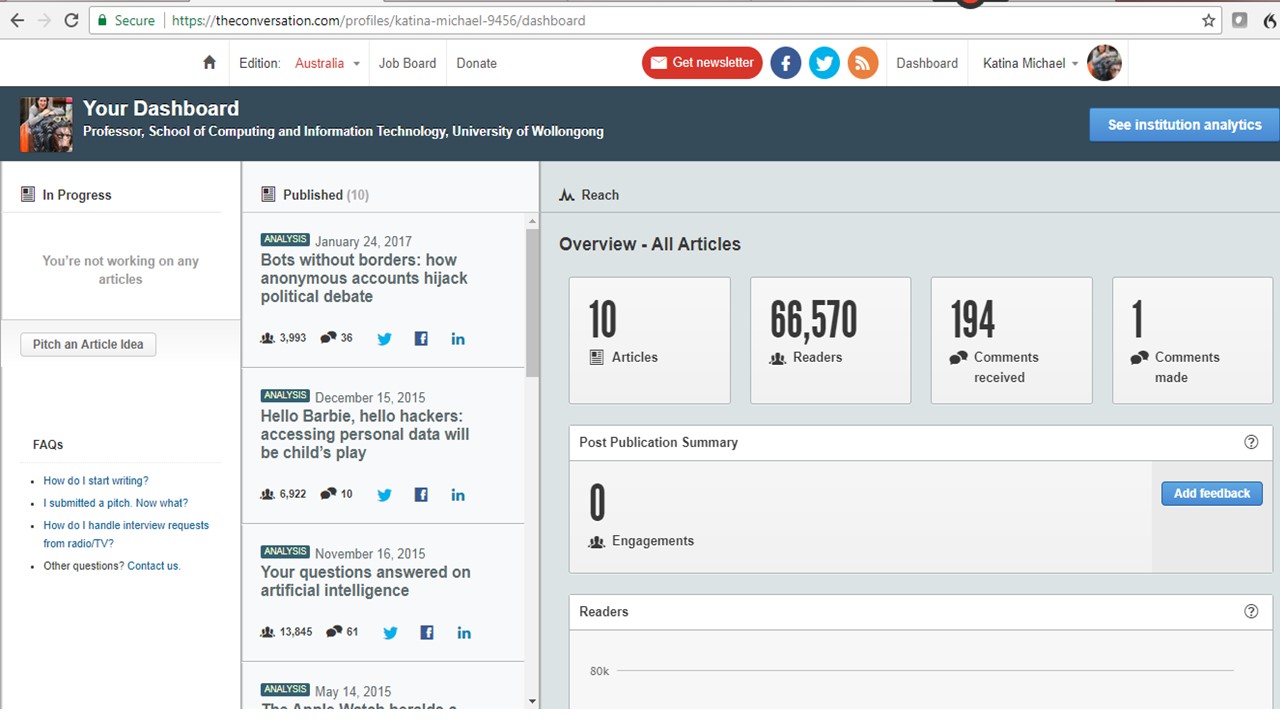Open FAQ How do I start writing?
The image size is (1280, 720).
(x=96, y=481)
